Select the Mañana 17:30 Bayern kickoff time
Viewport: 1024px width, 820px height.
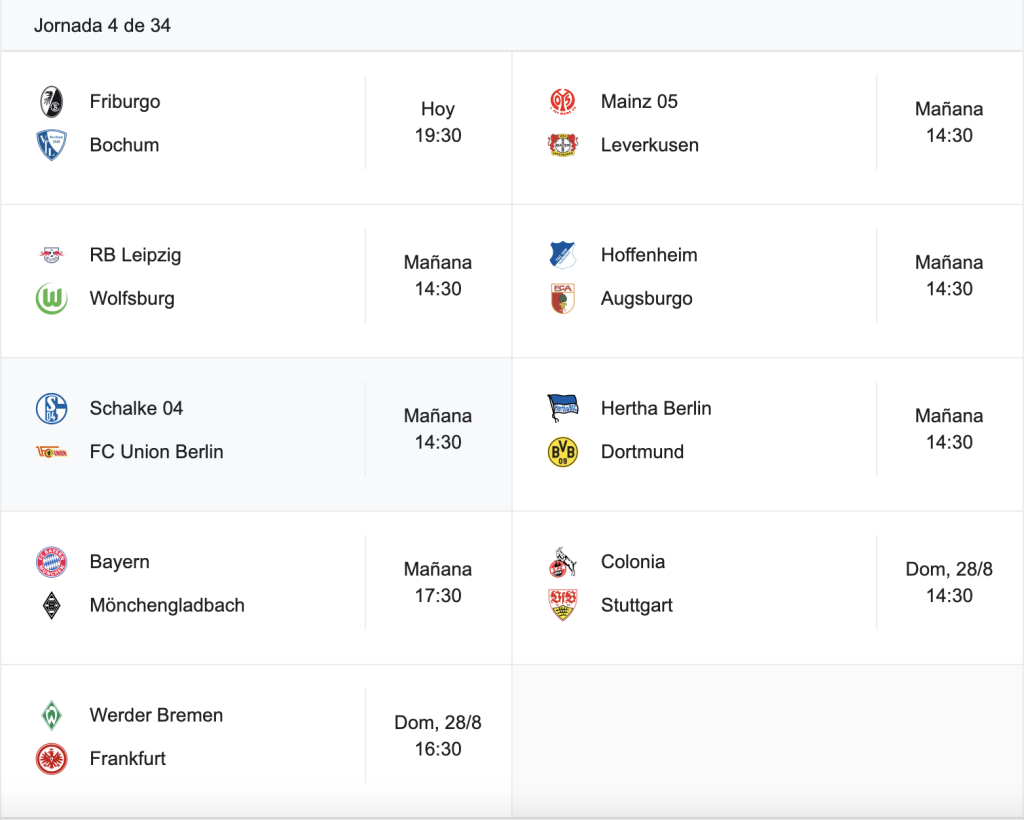tap(438, 582)
